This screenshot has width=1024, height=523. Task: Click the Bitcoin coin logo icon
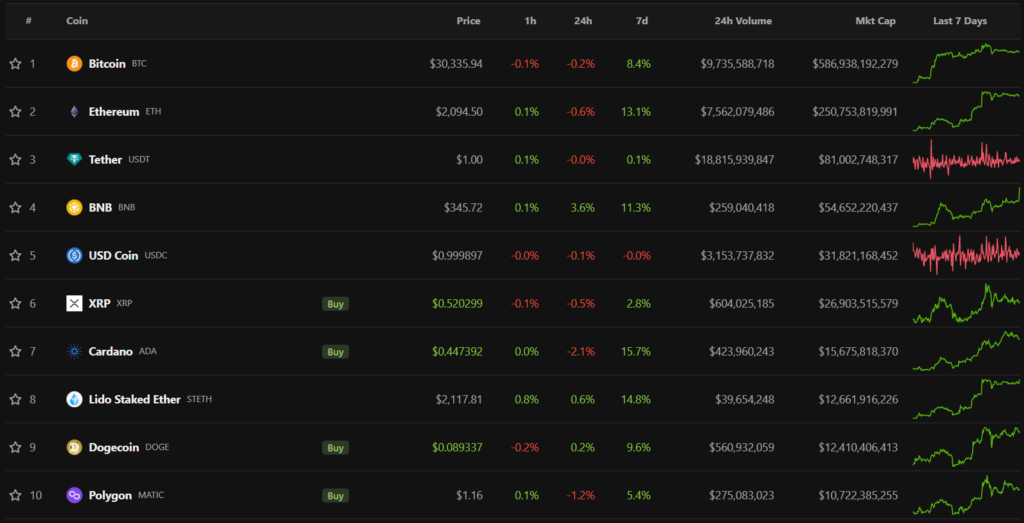click(74, 64)
